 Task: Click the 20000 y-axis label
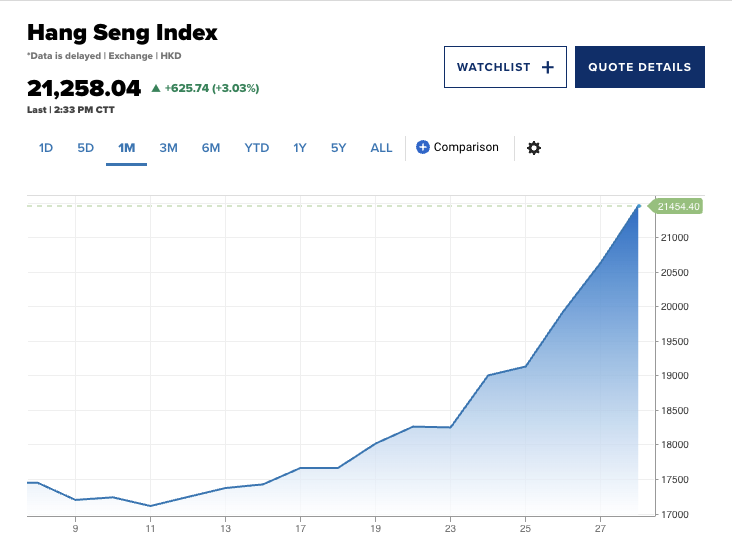(x=675, y=307)
